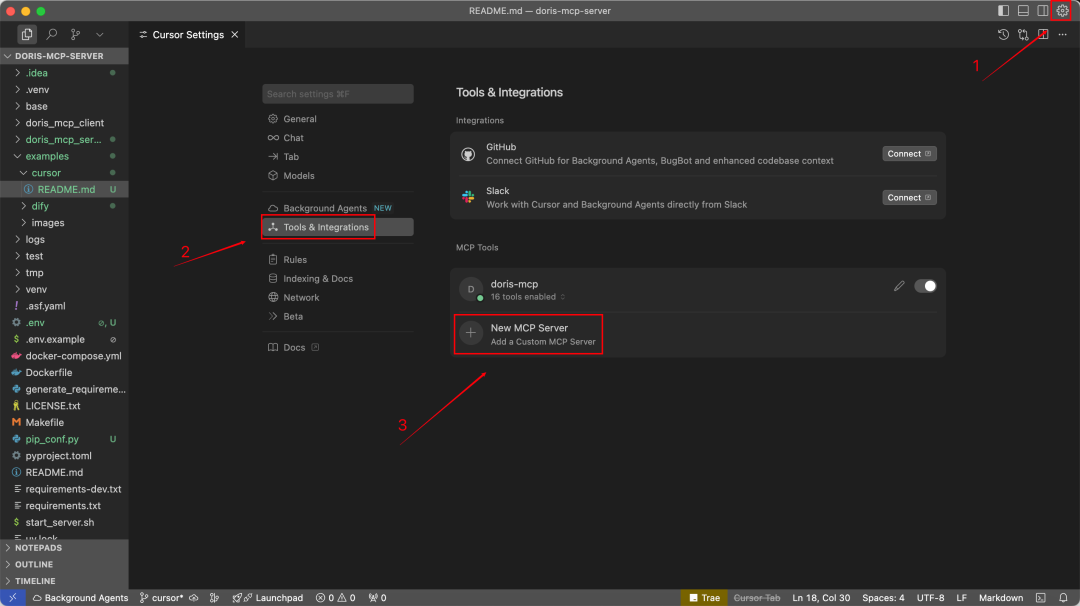Viewport: 1080px width, 606px height.
Task: Show chat history clock icon
Action: coord(1004,34)
